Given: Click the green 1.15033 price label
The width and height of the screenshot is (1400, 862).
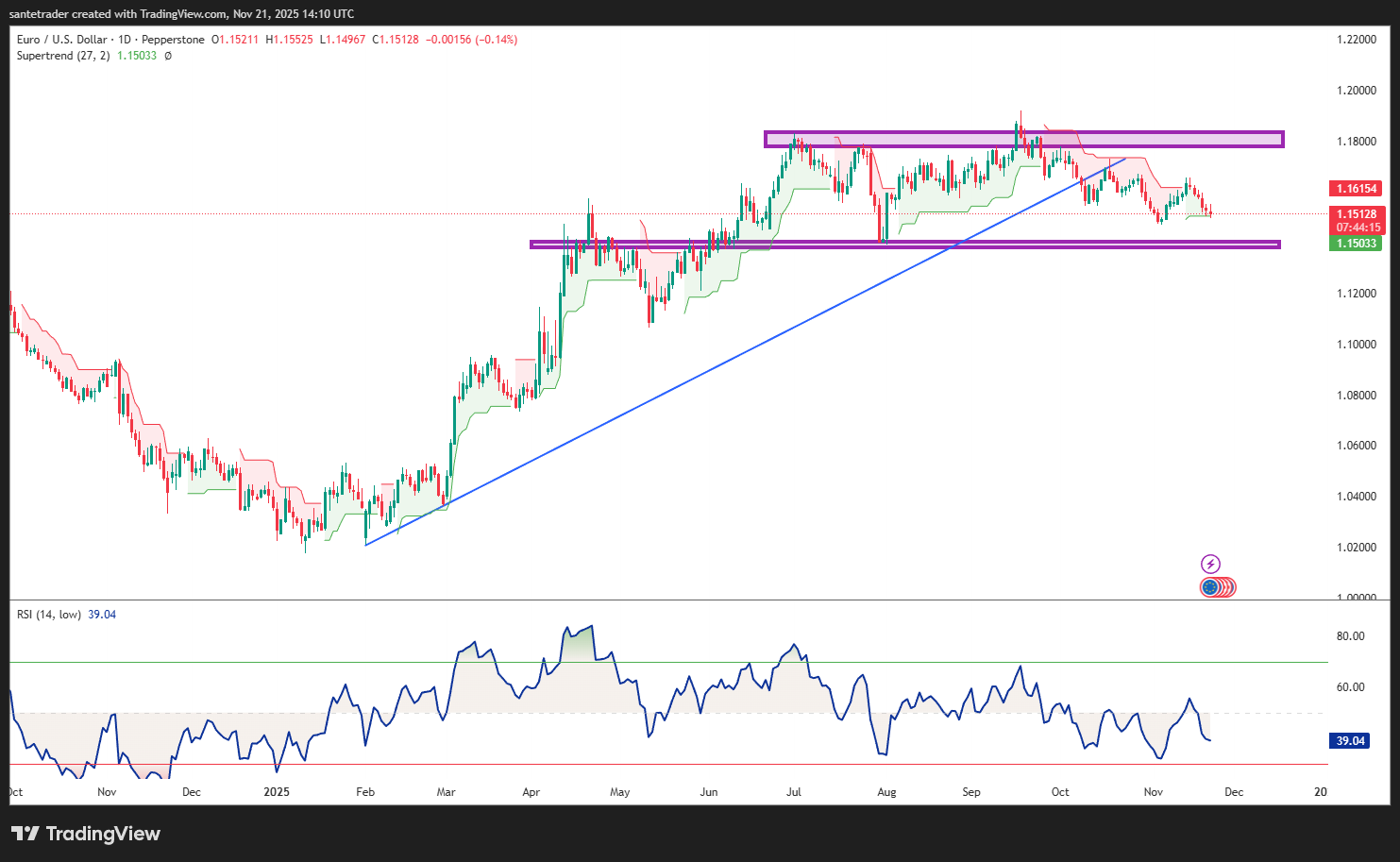Looking at the screenshot, I should 1356,244.
